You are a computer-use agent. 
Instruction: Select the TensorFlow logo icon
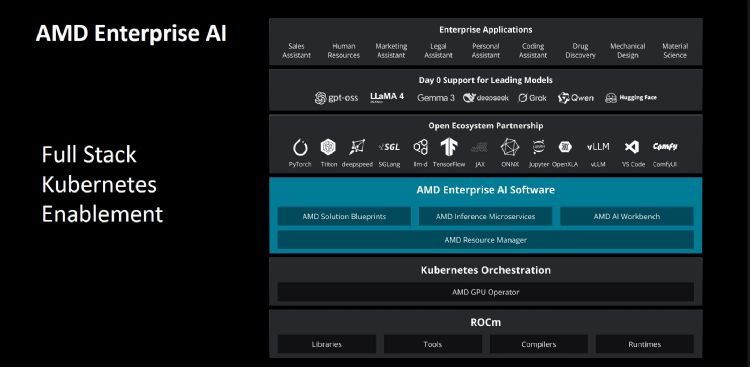pyautogui.click(x=449, y=147)
